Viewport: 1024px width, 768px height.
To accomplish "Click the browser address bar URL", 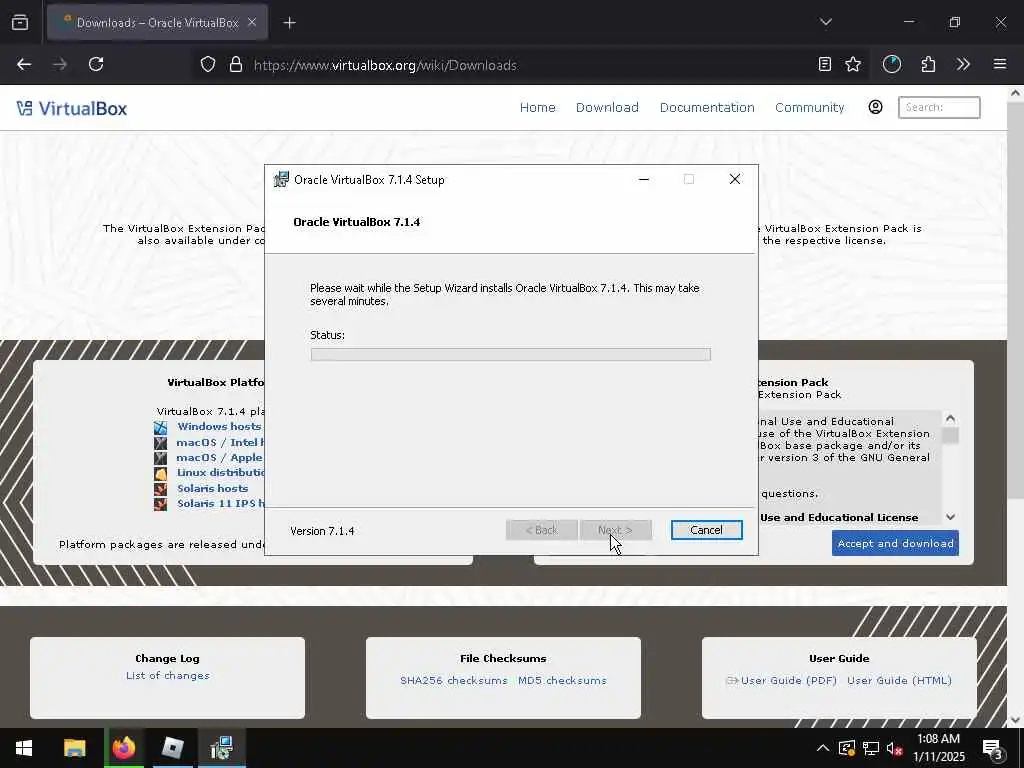I will tap(385, 65).
